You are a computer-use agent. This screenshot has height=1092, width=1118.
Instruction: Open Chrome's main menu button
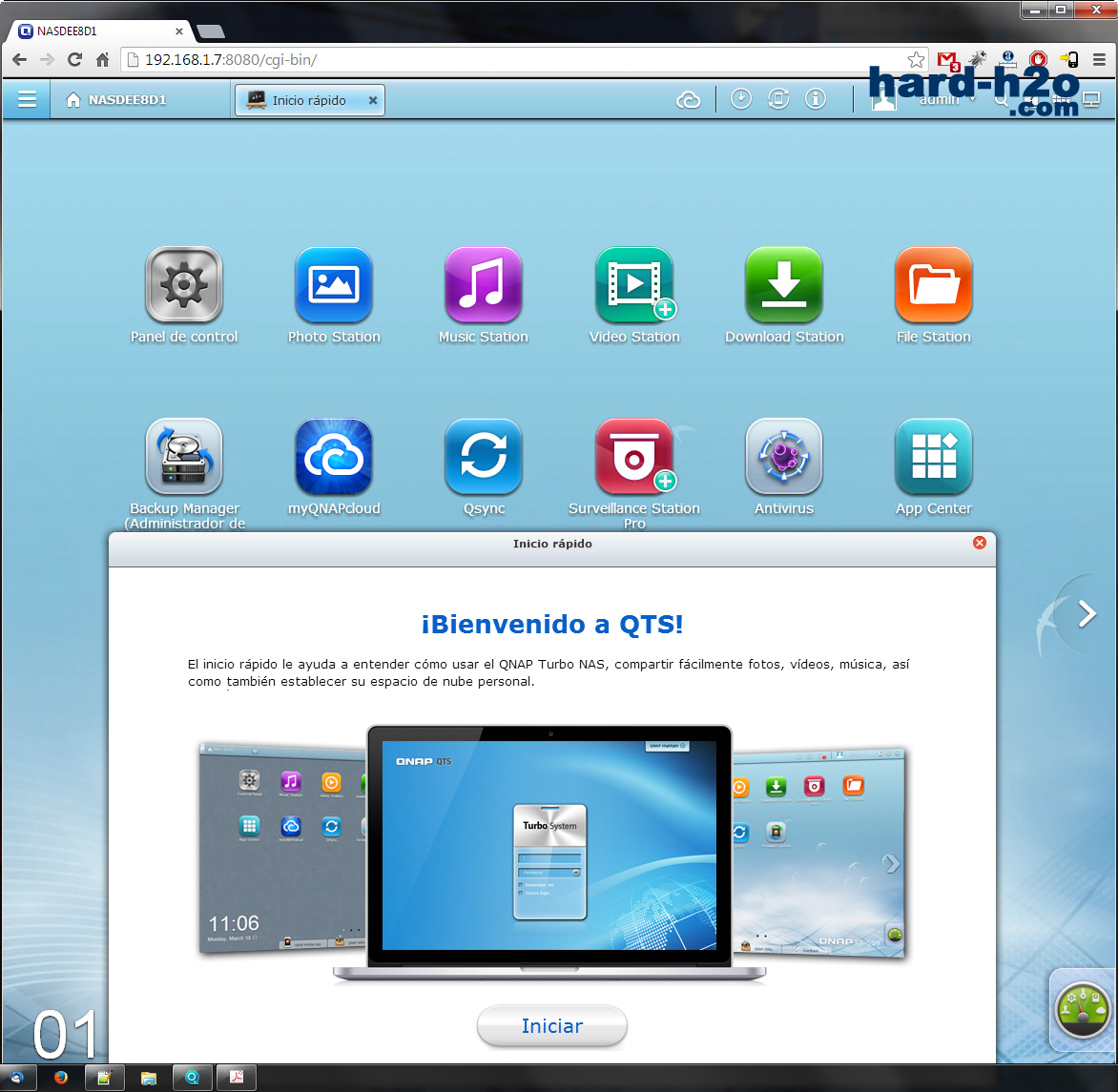click(x=1099, y=60)
